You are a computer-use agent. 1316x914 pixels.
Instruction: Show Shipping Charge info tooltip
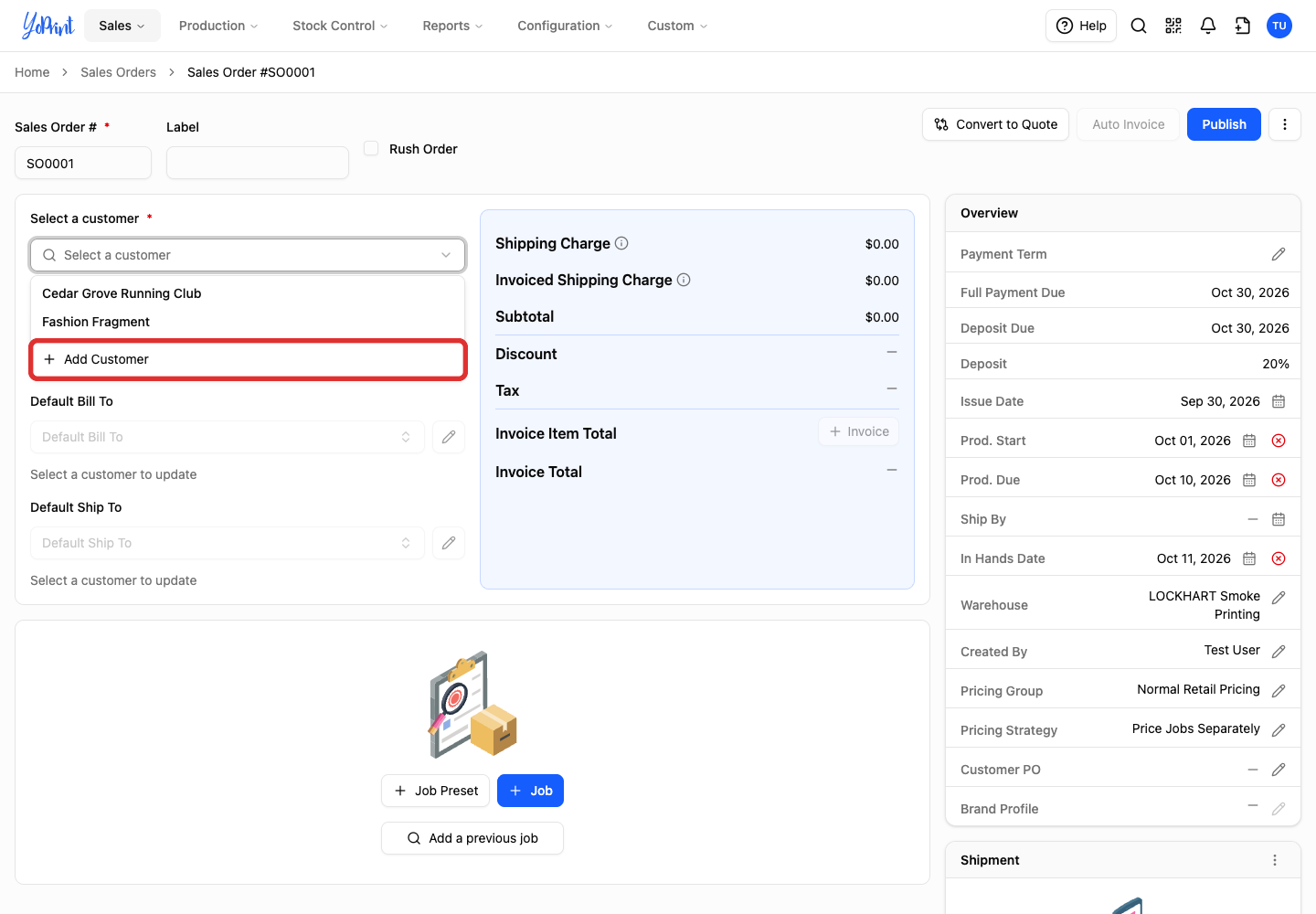point(621,243)
